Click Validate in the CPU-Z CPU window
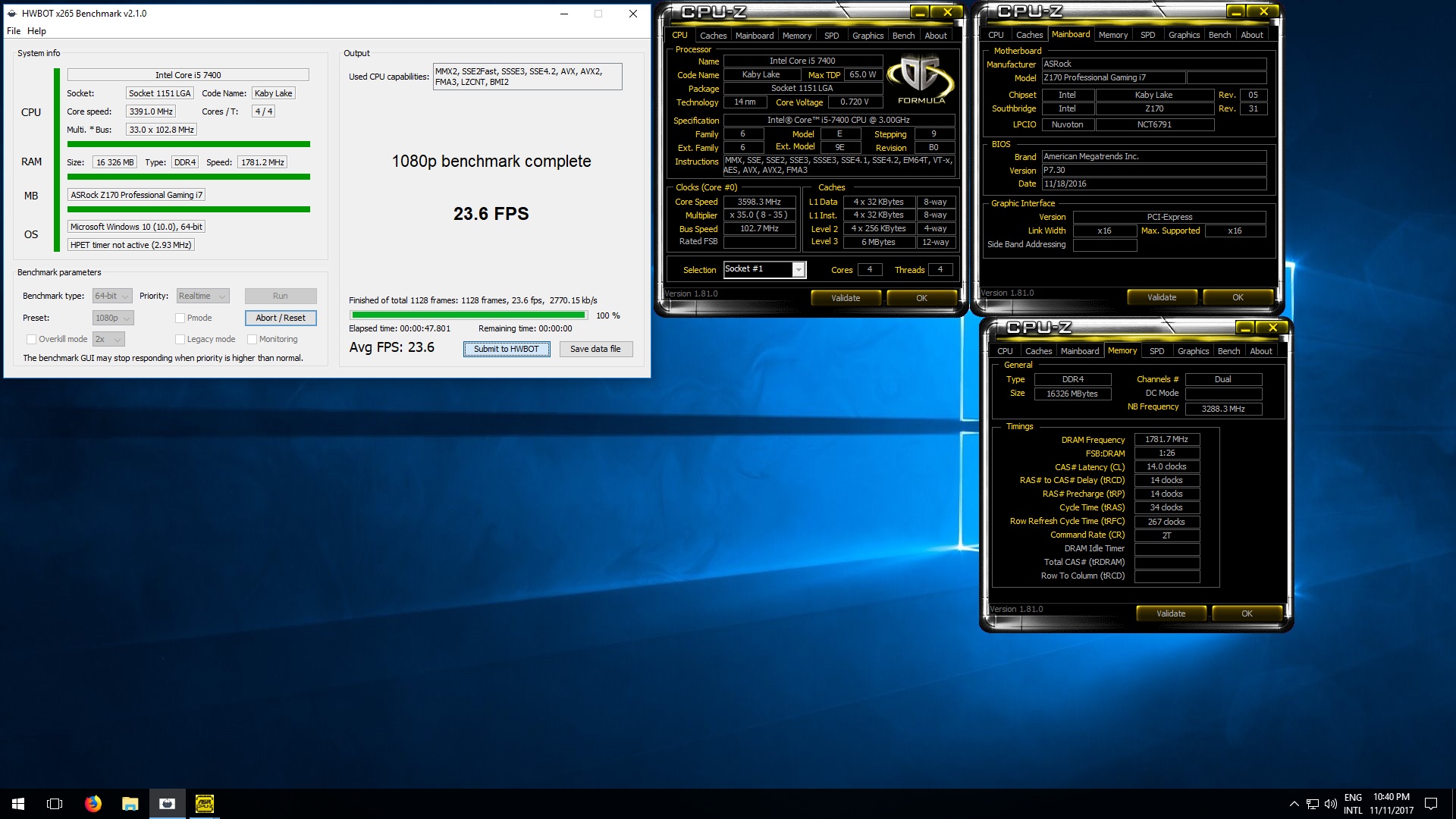Image resolution: width=1456 pixels, height=819 pixels. [846, 298]
